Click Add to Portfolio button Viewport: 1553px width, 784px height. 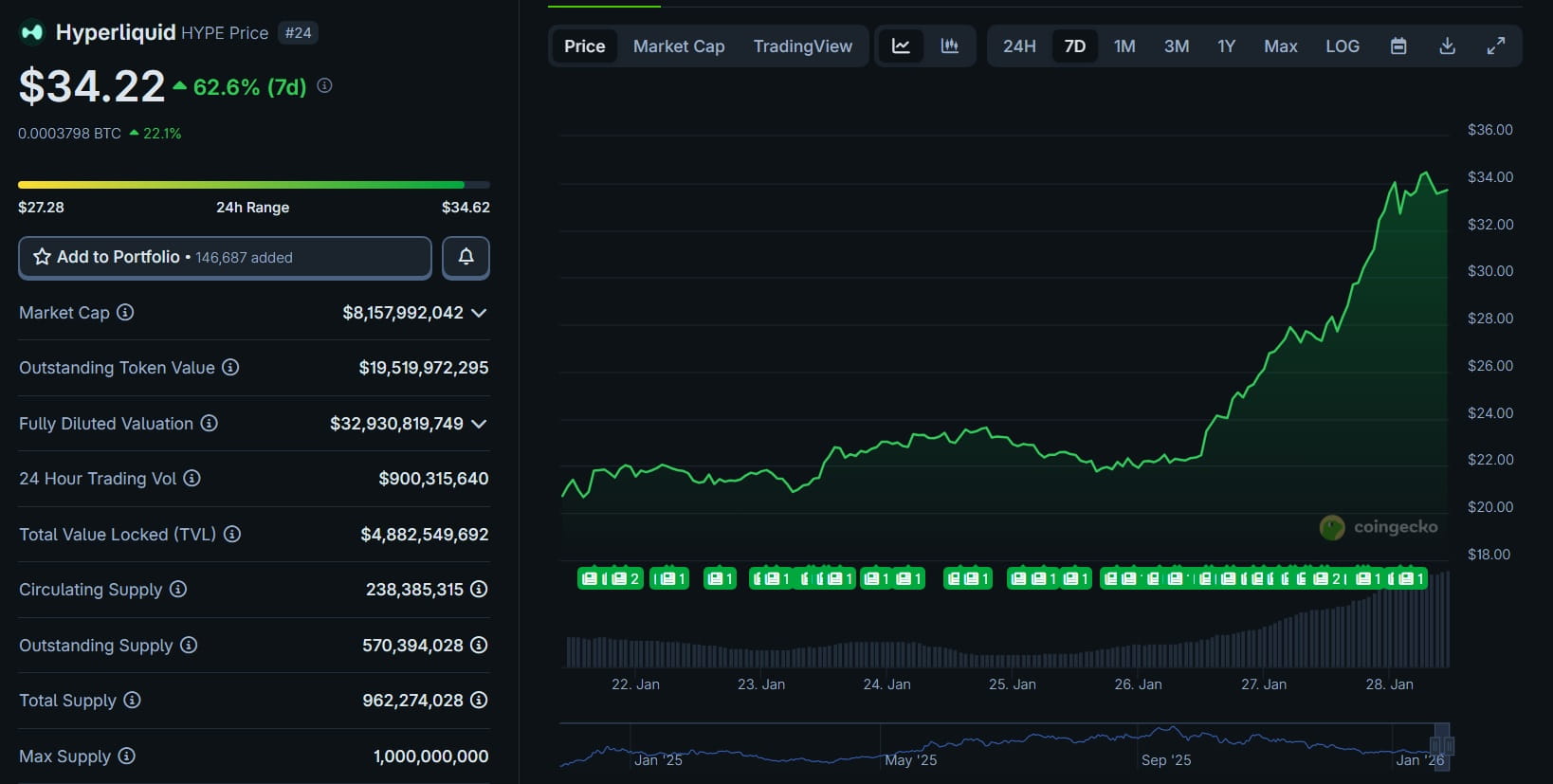pyautogui.click(x=225, y=257)
